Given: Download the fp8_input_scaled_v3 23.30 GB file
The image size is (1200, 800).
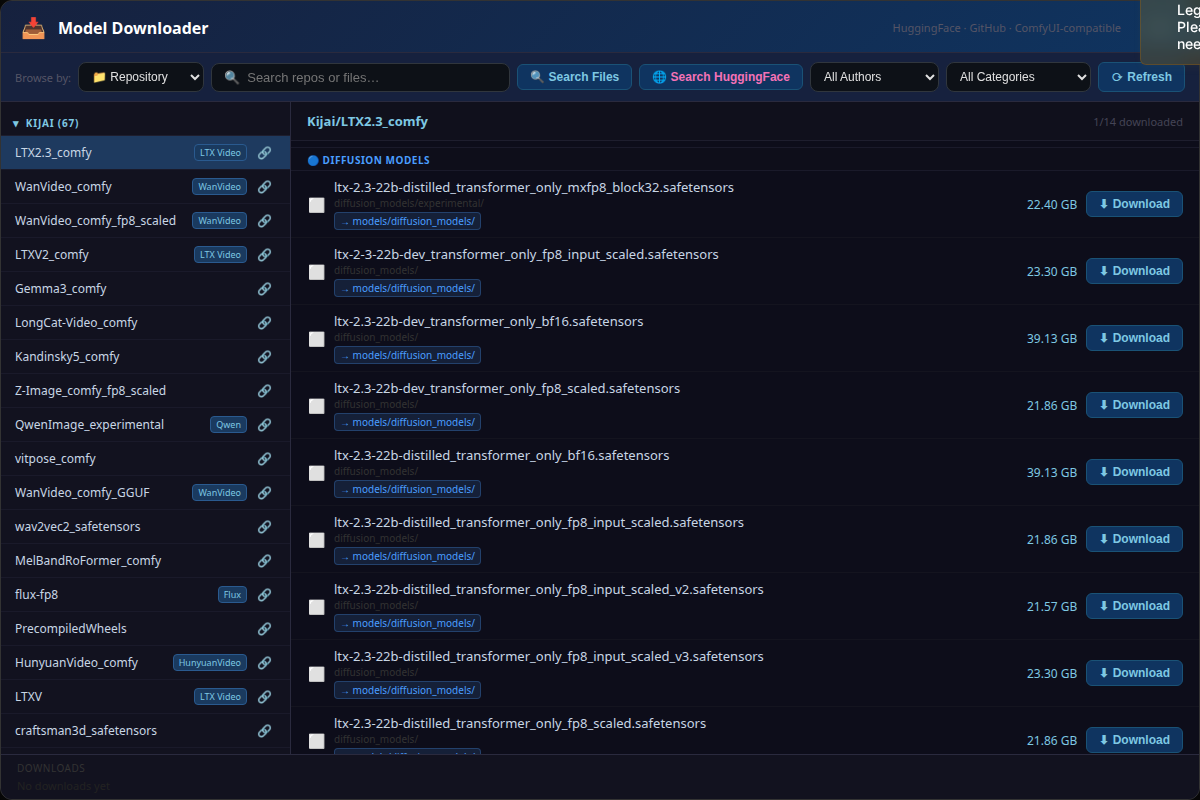Looking at the screenshot, I should [1134, 673].
